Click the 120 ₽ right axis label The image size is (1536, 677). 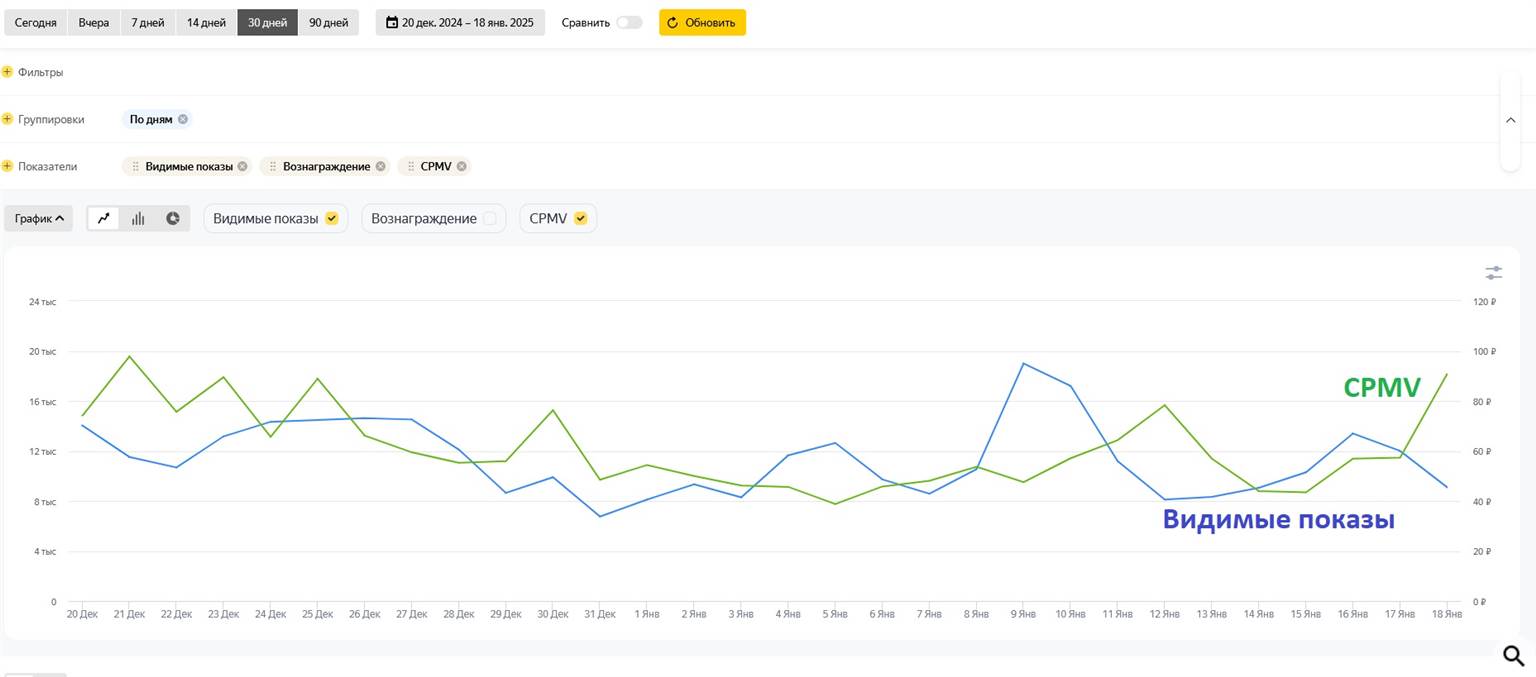(1485, 301)
